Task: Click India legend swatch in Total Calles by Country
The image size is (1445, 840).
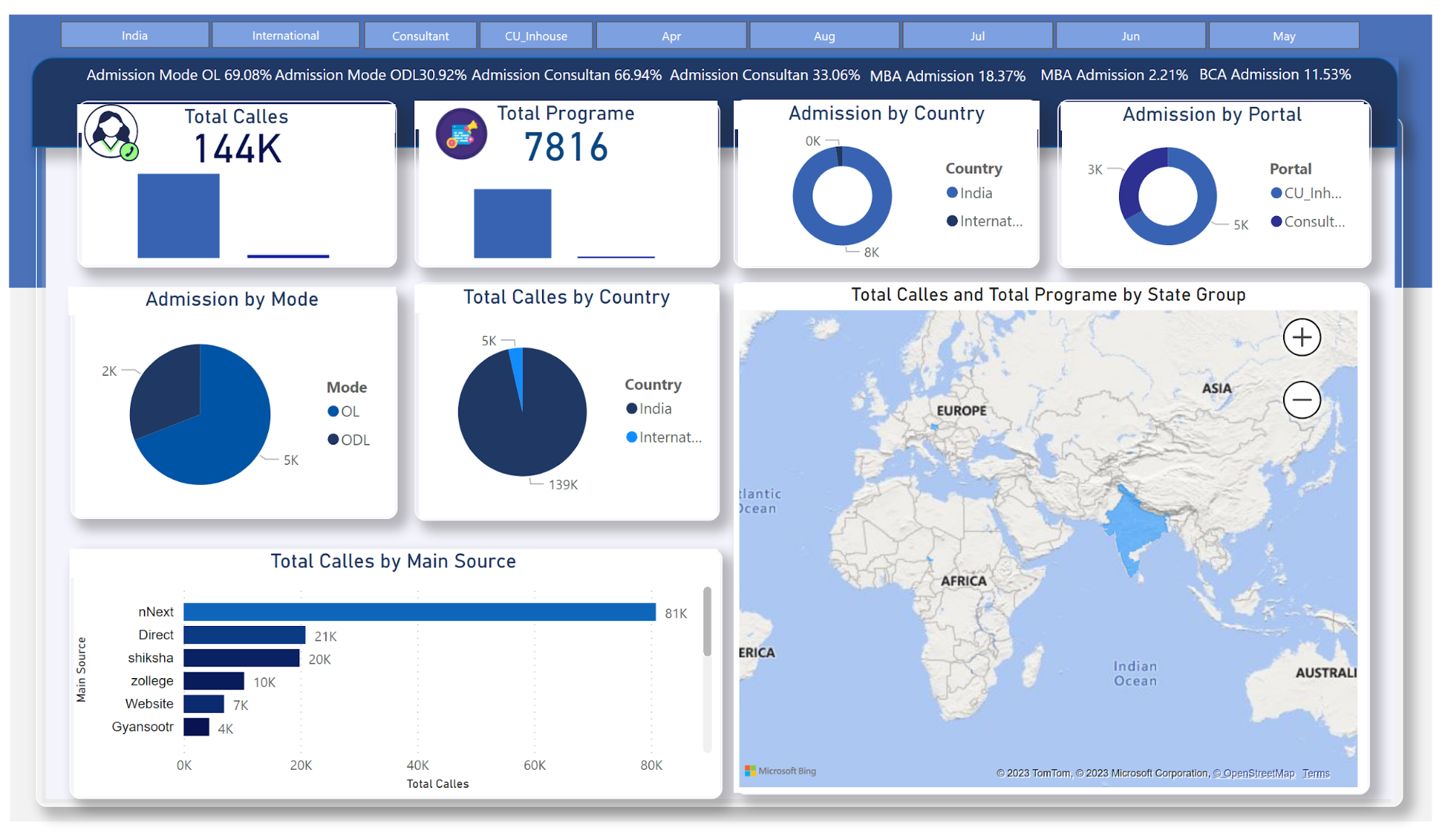Action: coord(632,408)
